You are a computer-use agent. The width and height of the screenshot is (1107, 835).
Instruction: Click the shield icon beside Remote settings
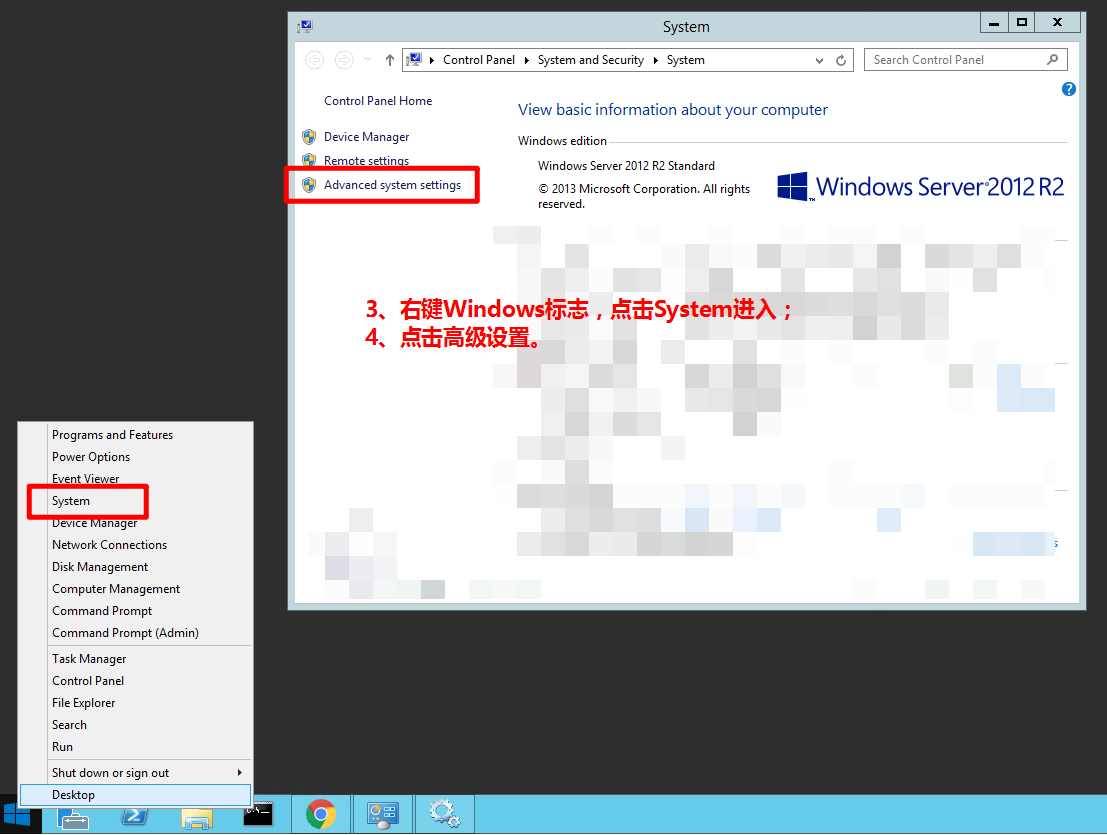[309, 160]
